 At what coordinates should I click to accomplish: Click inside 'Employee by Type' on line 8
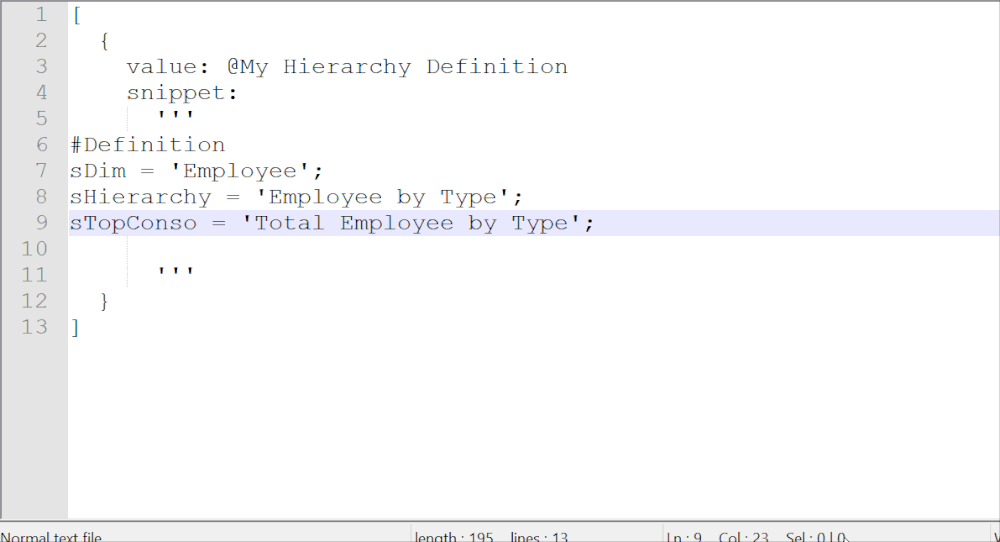(x=383, y=197)
